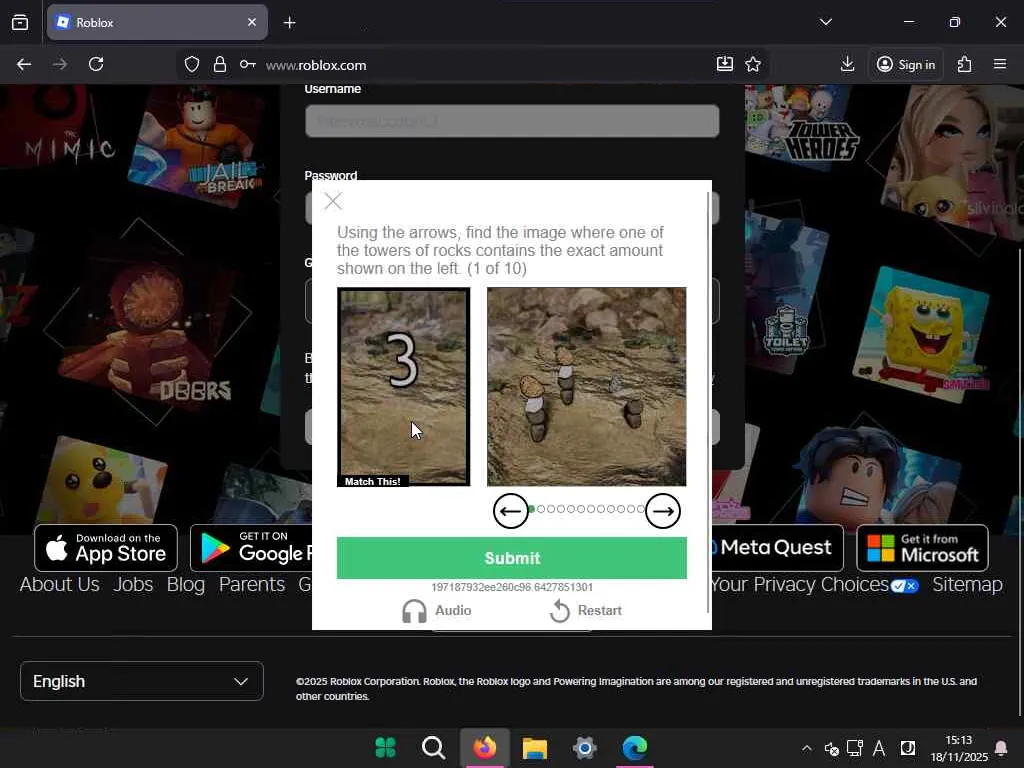Viewport: 1024px width, 768px height.
Task: Open Settings gear in taskbar
Action: (584, 748)
